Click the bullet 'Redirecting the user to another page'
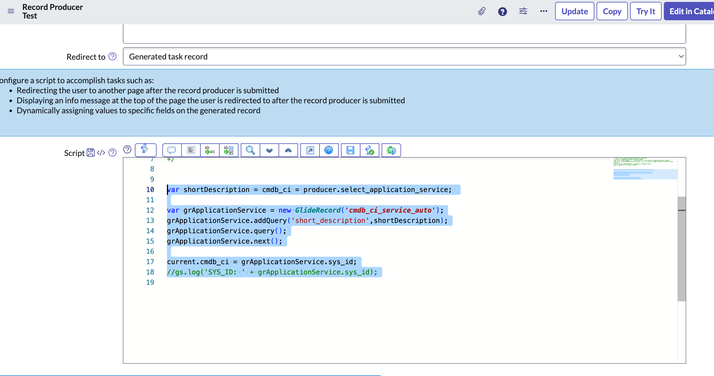The image size is (714, 376). pos(148,91)
